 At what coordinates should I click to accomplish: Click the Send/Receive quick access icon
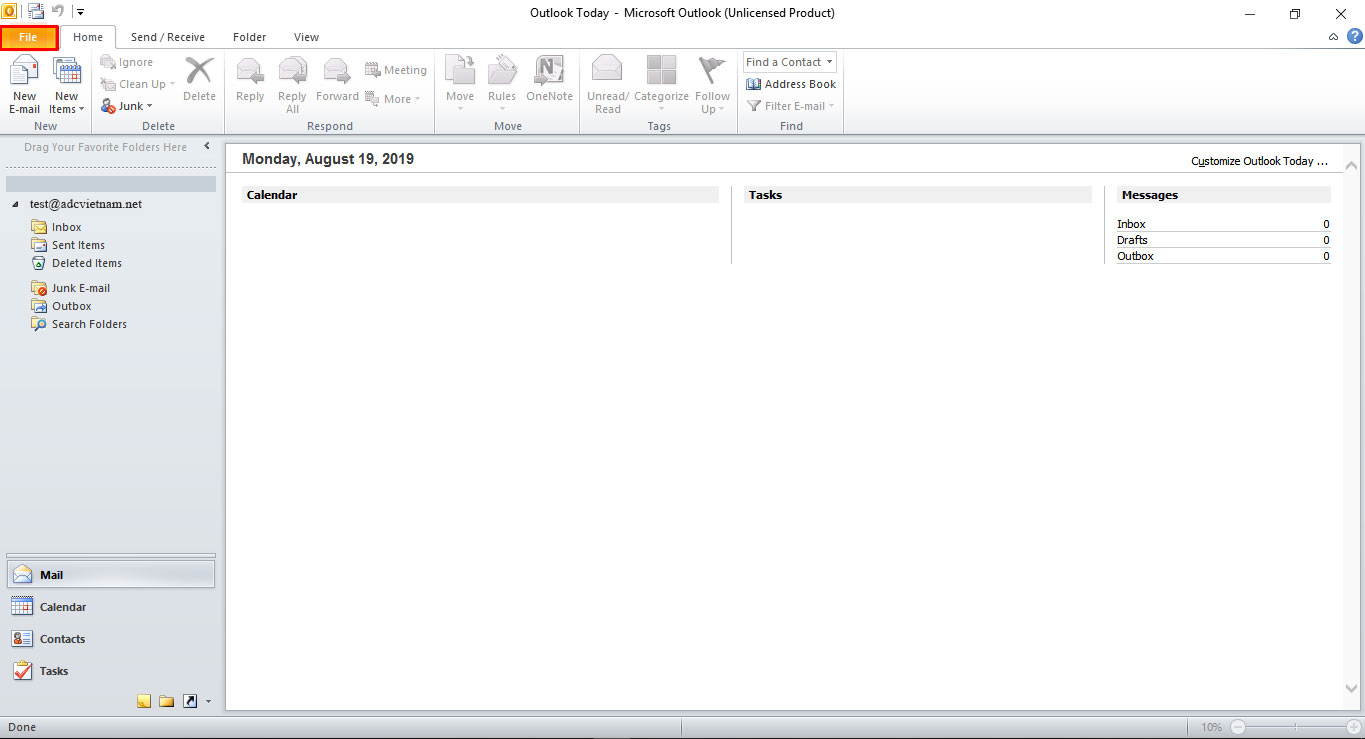click(36, 12)
